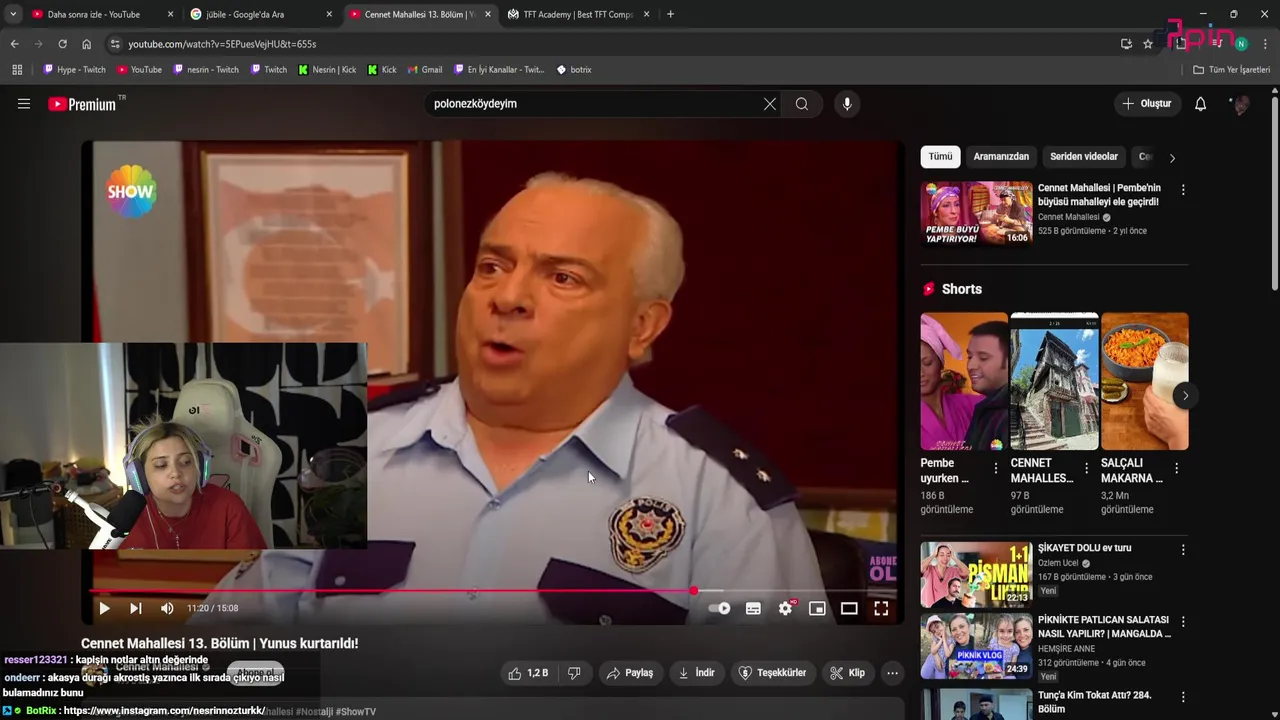Click the Teşekkürler thanks button
Viewport: 1280px width, 720px height.
click(x=772, y=673)
